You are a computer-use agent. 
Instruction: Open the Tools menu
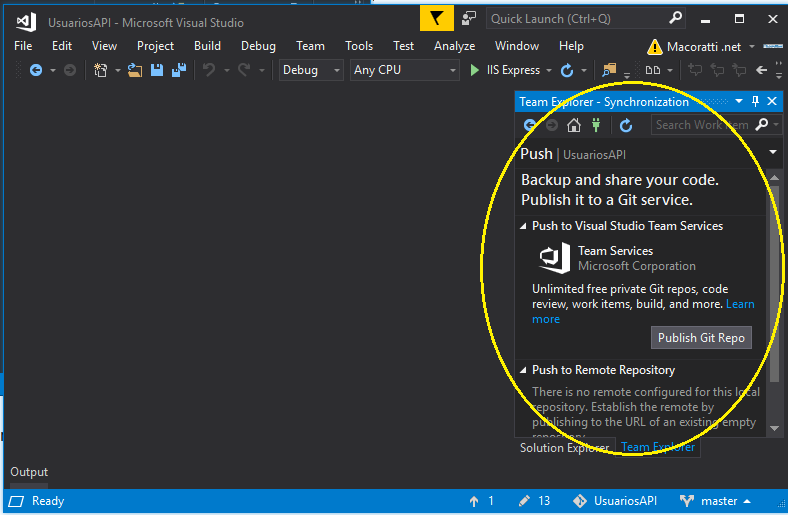click(359, 46)
